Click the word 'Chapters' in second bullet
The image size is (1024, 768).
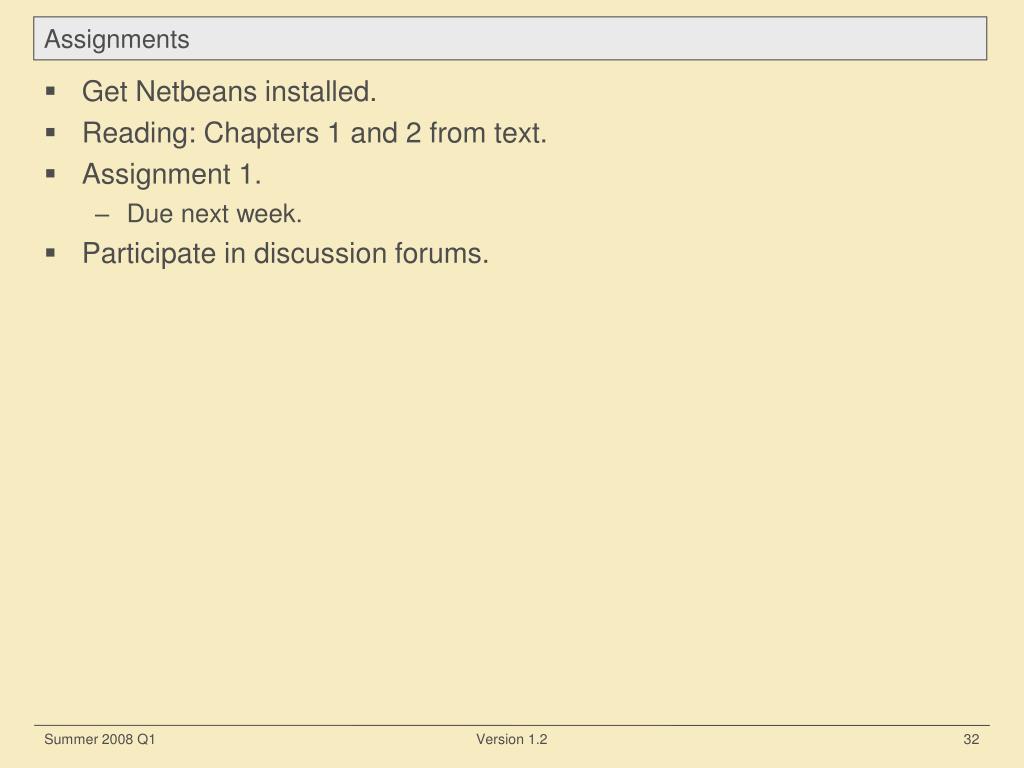(261, 133)
